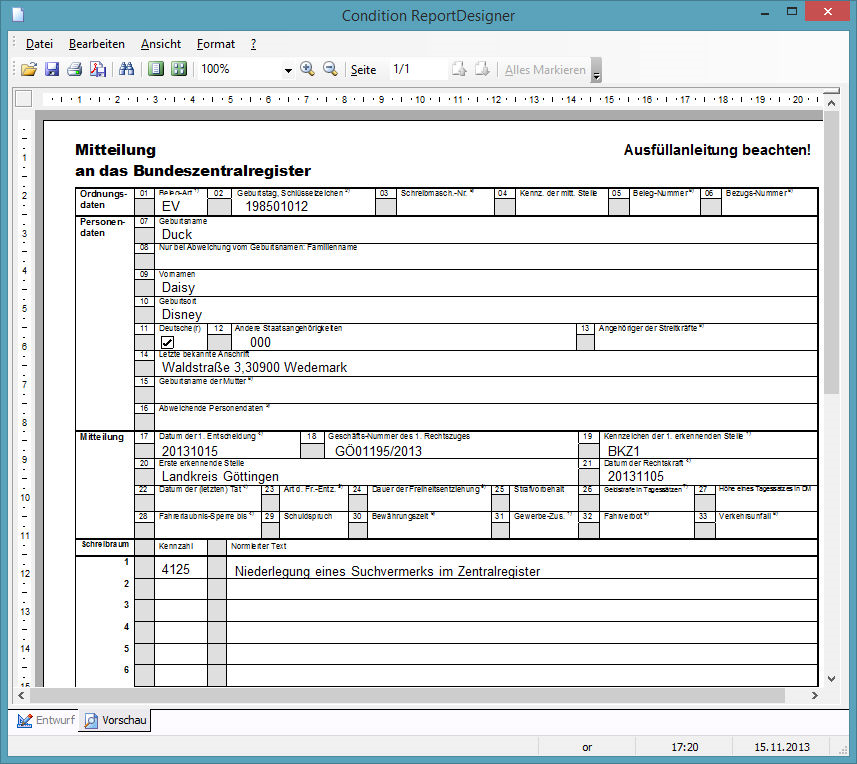
Task: Click the PDF export icon
Action: point(97,70)
